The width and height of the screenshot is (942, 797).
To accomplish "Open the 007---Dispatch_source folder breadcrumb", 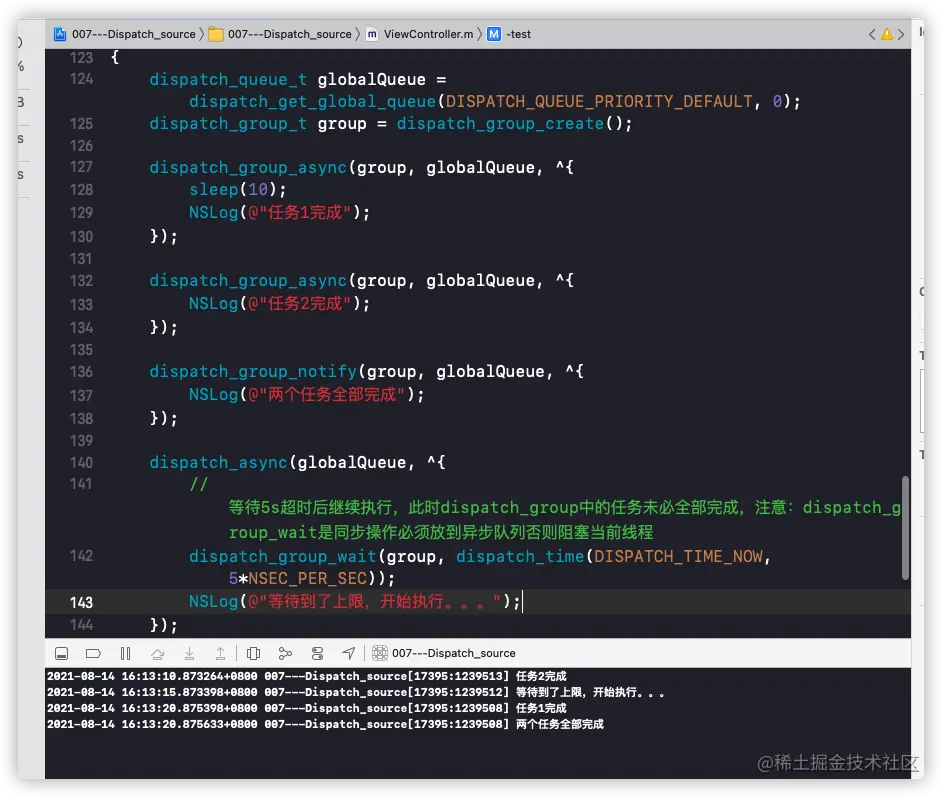I will pyautogui.click(x=290, y=34).
